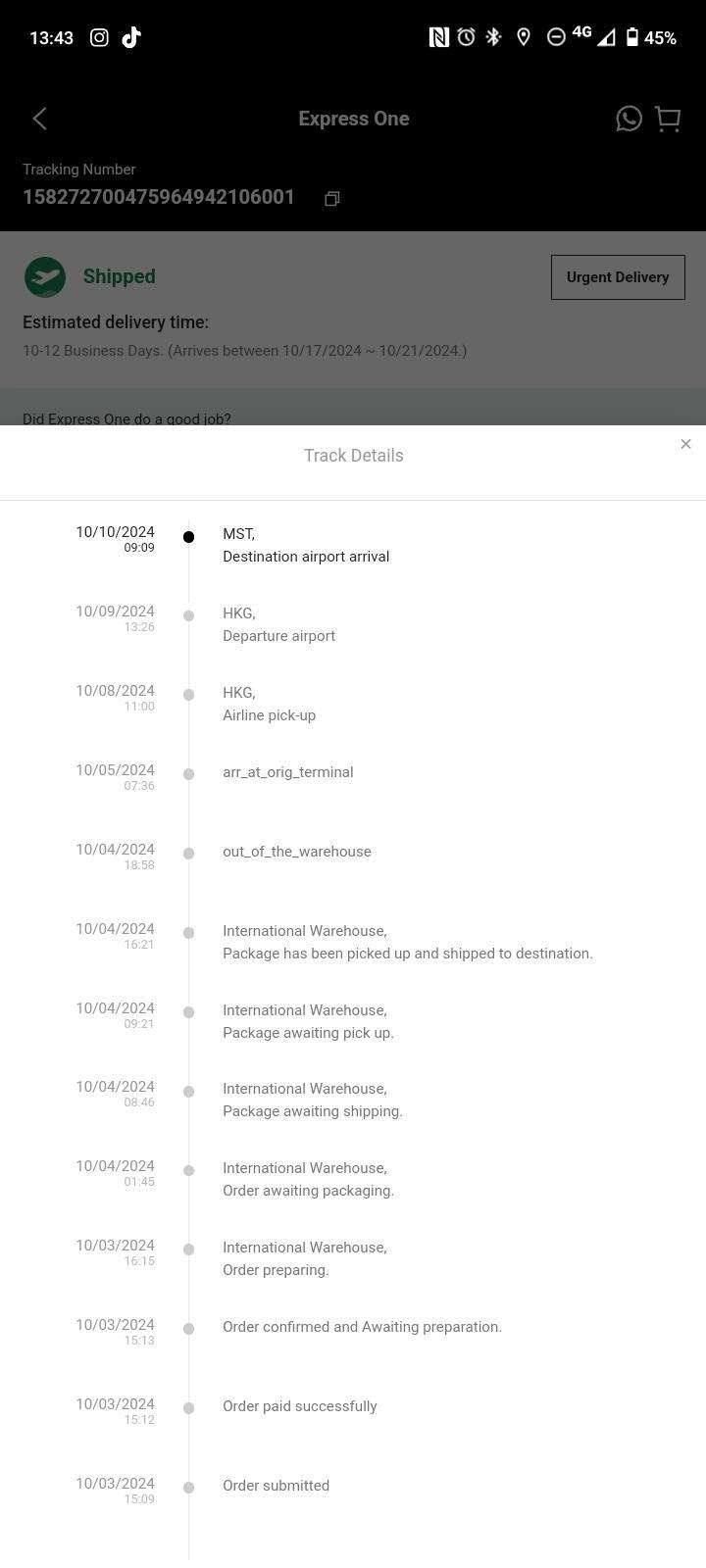Tap the green Shipped airplane icon

pos(45,276)
